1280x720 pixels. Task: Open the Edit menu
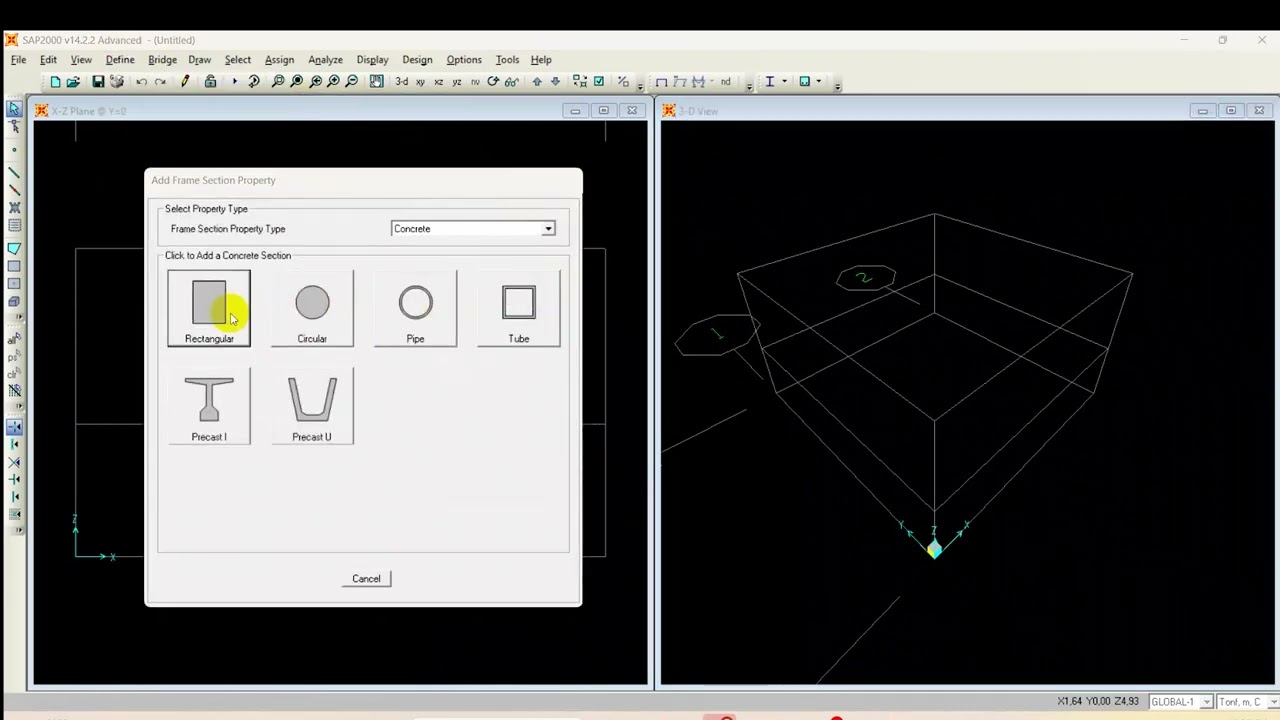48,60
